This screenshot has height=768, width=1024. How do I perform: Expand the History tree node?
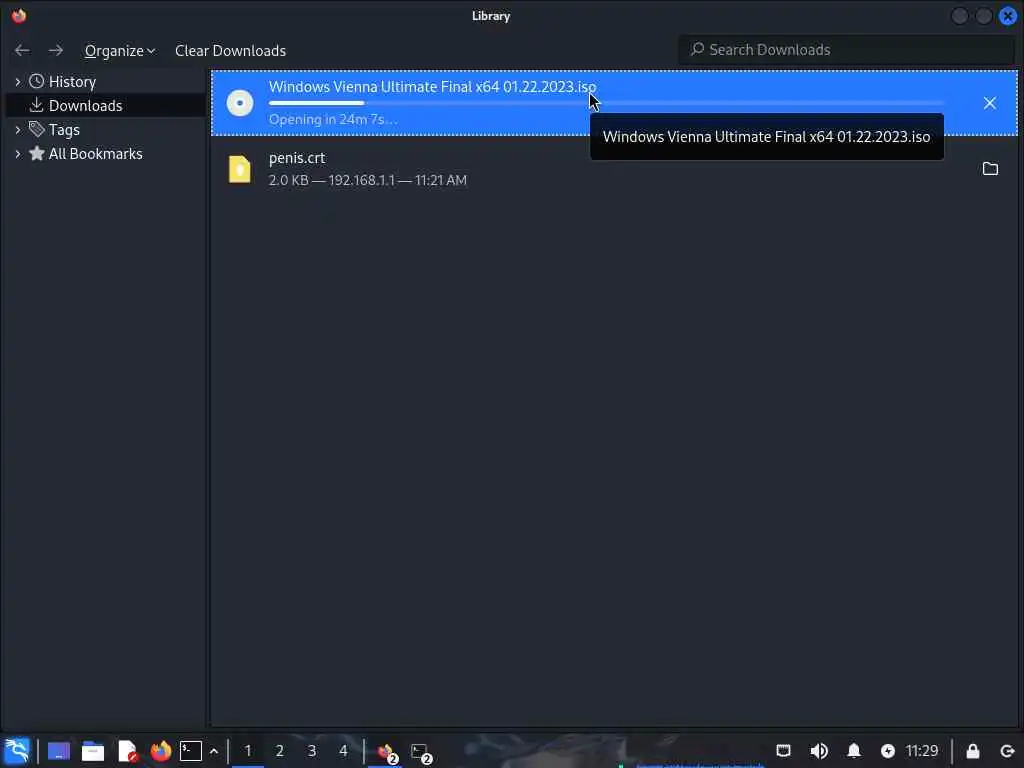pyautogui.click(x=18, y=82)
